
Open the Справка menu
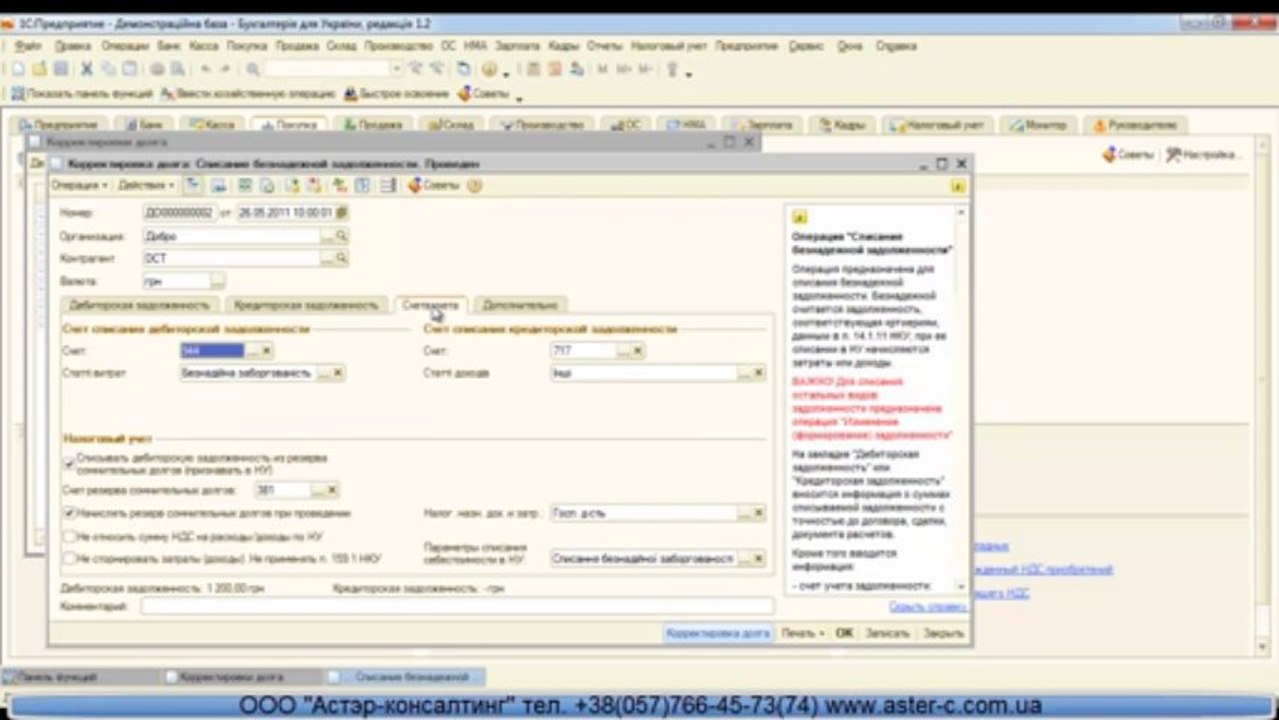pyautogui.click(x=896, y=46)
